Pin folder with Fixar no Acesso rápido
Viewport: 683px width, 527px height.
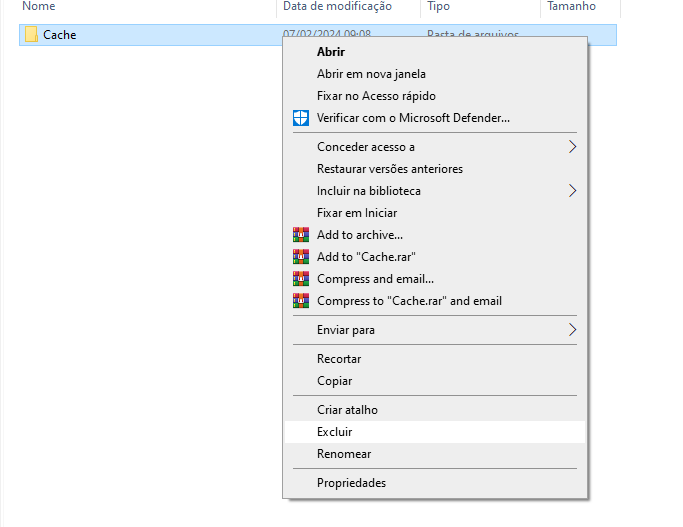click(376, 96)
